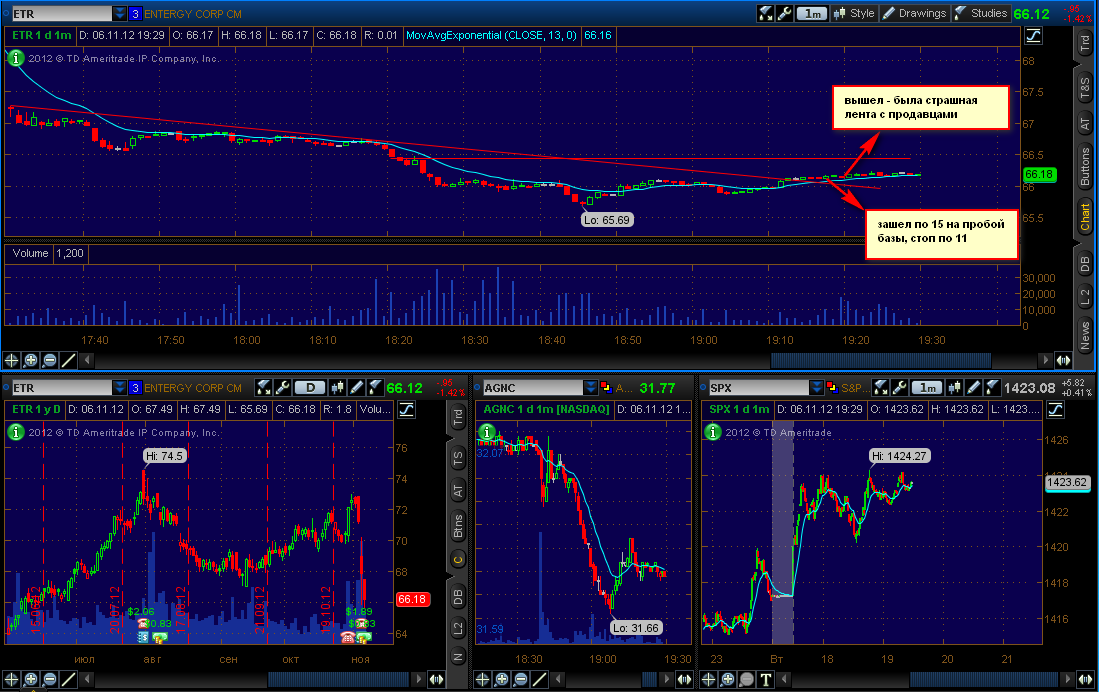The height and width of the screenshot is (692, 1099).
Task: Click the left scroll arrow under top chart
Action: 87,360
